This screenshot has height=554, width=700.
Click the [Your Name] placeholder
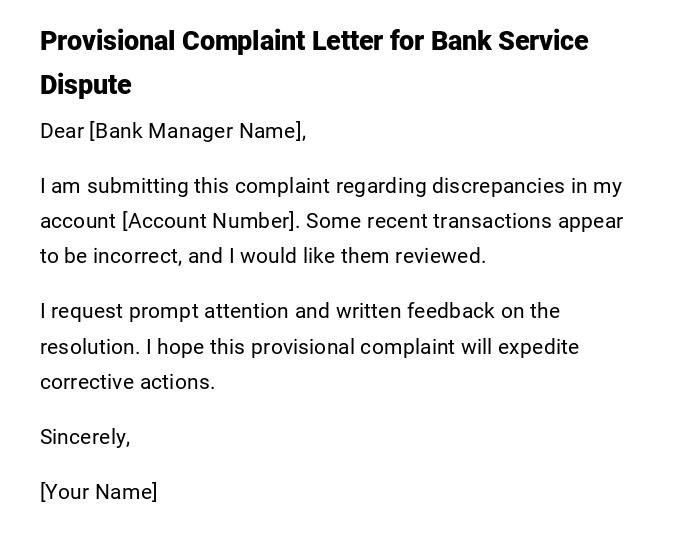[98, 492]
